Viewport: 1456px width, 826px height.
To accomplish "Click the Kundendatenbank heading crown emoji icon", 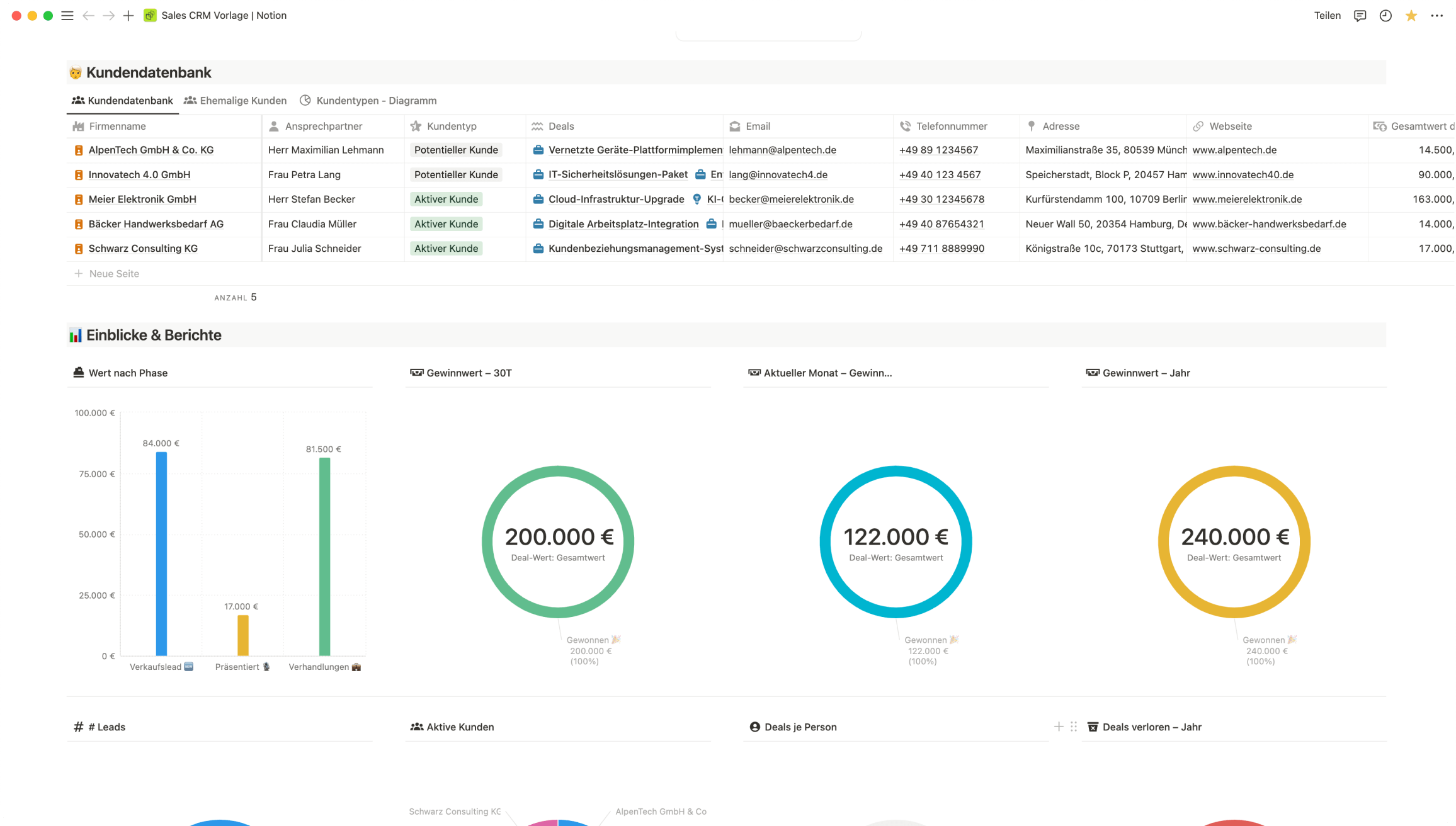I will point(76,73).
